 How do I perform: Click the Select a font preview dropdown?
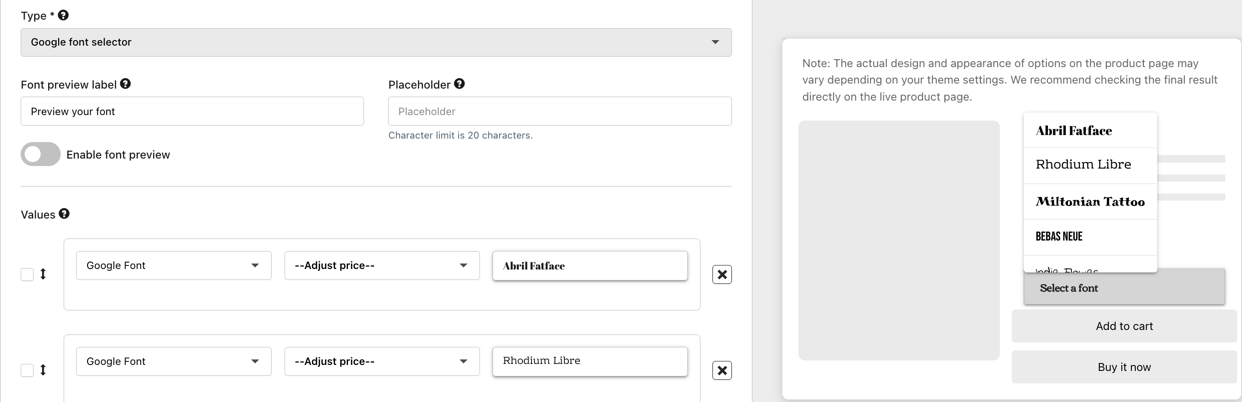click(x=1124, y=288)
